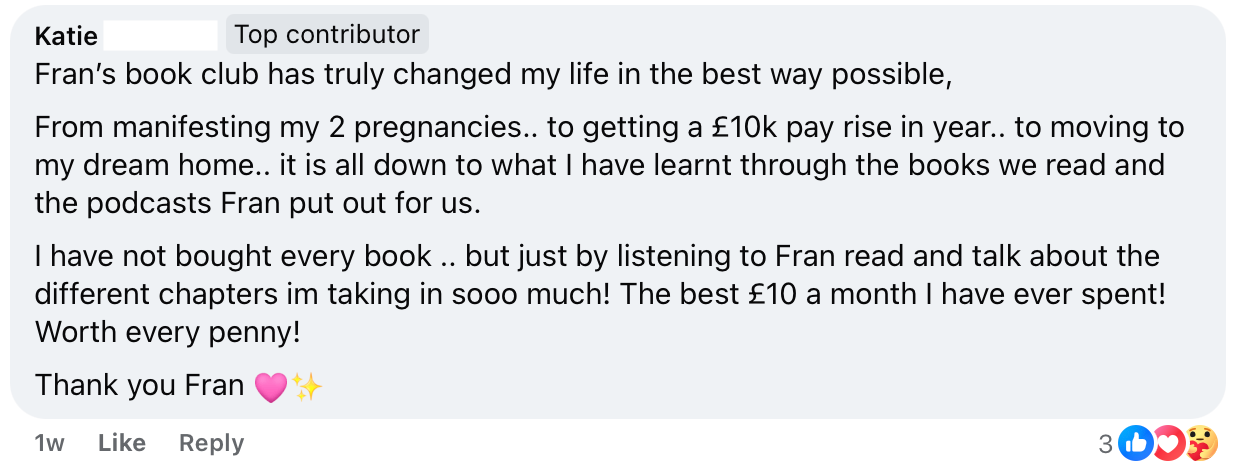Click the blanked-out surname box beside Katie
This screenshot has height=472, width=1234.
160,36
